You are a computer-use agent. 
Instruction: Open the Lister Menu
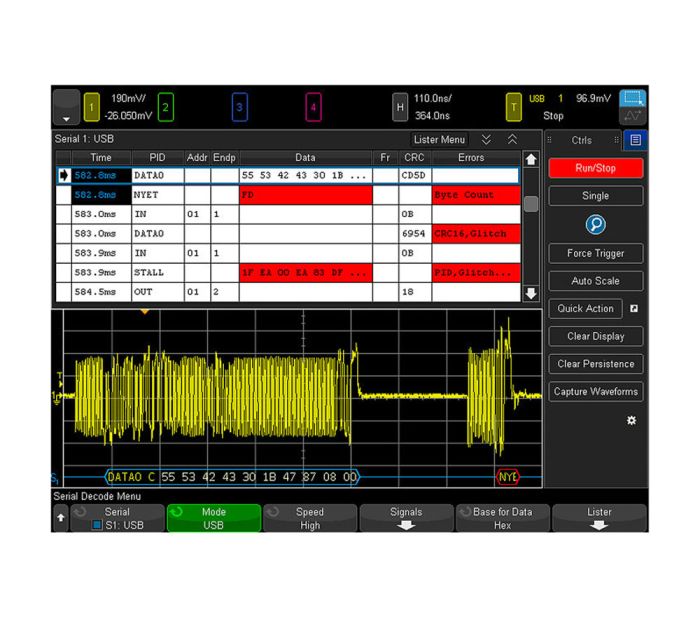439,140
